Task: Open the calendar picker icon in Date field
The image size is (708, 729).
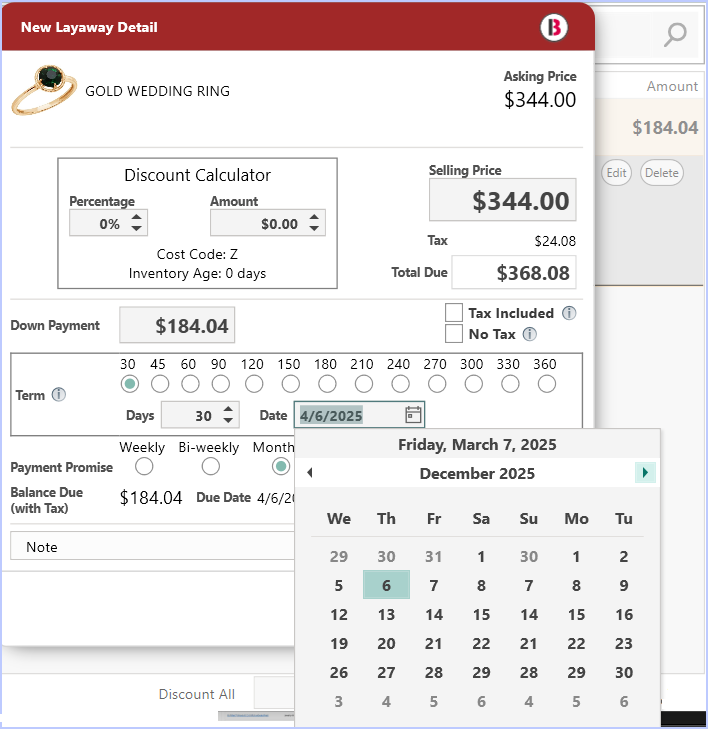Action: click(413, 415)
